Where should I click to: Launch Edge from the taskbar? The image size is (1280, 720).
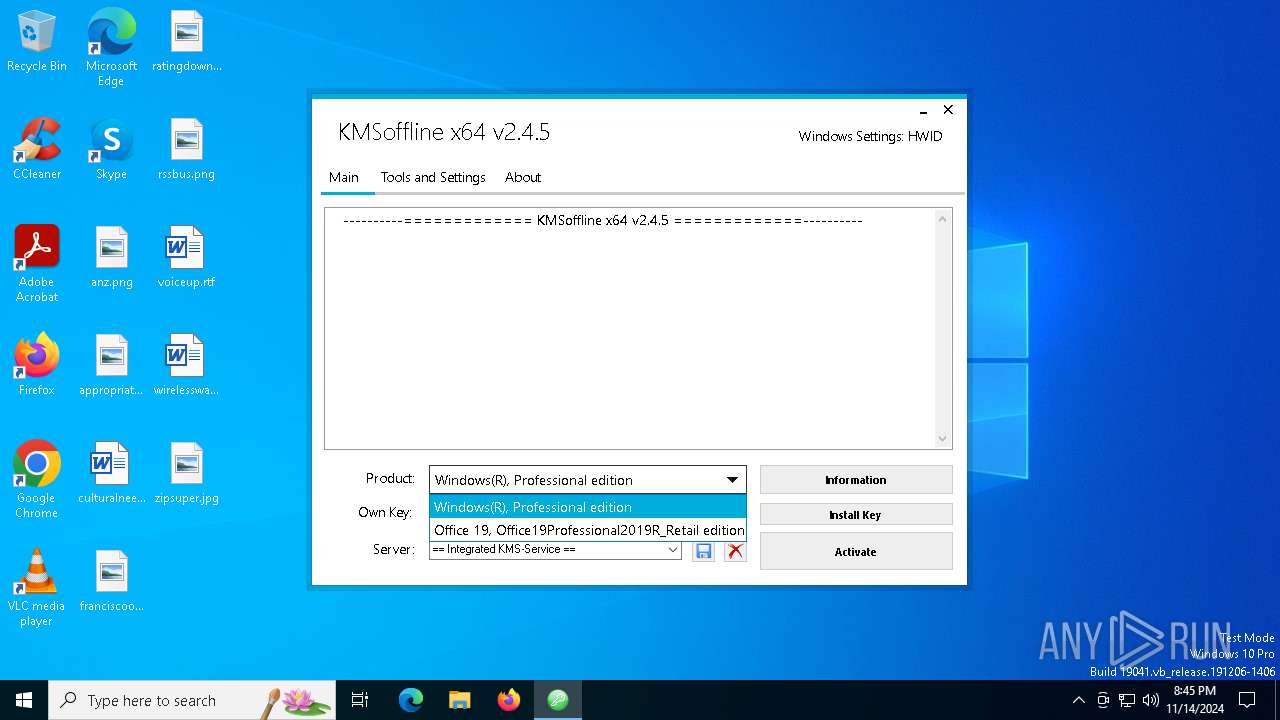point(411,700)
